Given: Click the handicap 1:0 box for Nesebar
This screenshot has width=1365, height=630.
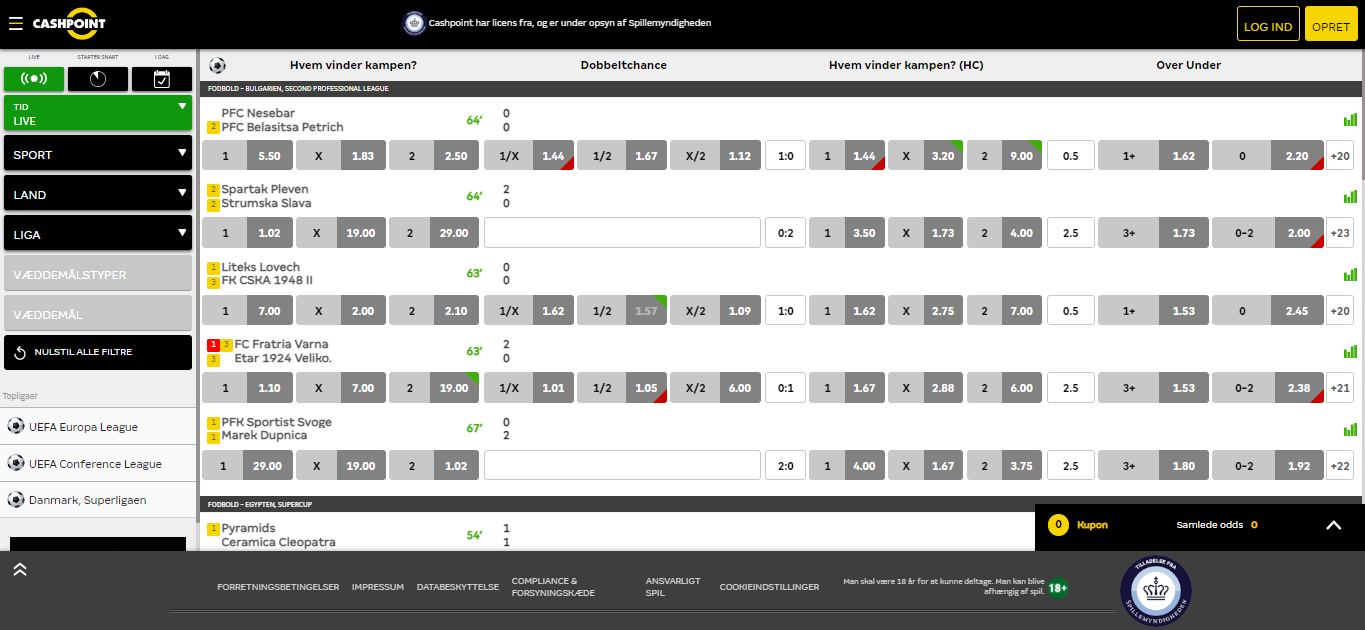Looking at the screenshot, I should (x=785, y=156).
